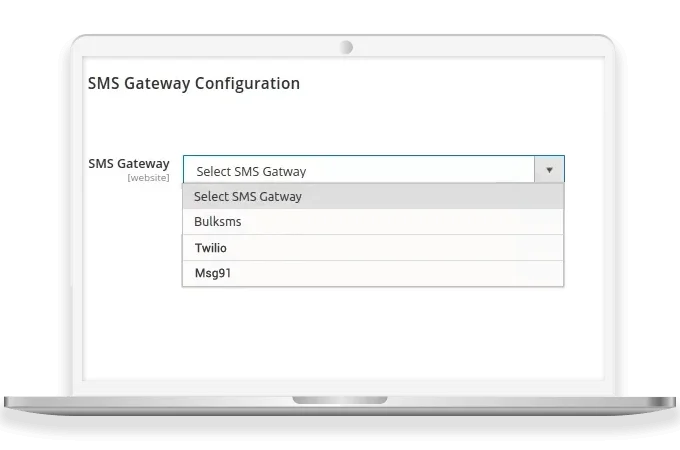
Task: Click the laptop lid notch at bottom
Action: pos(339,400)
